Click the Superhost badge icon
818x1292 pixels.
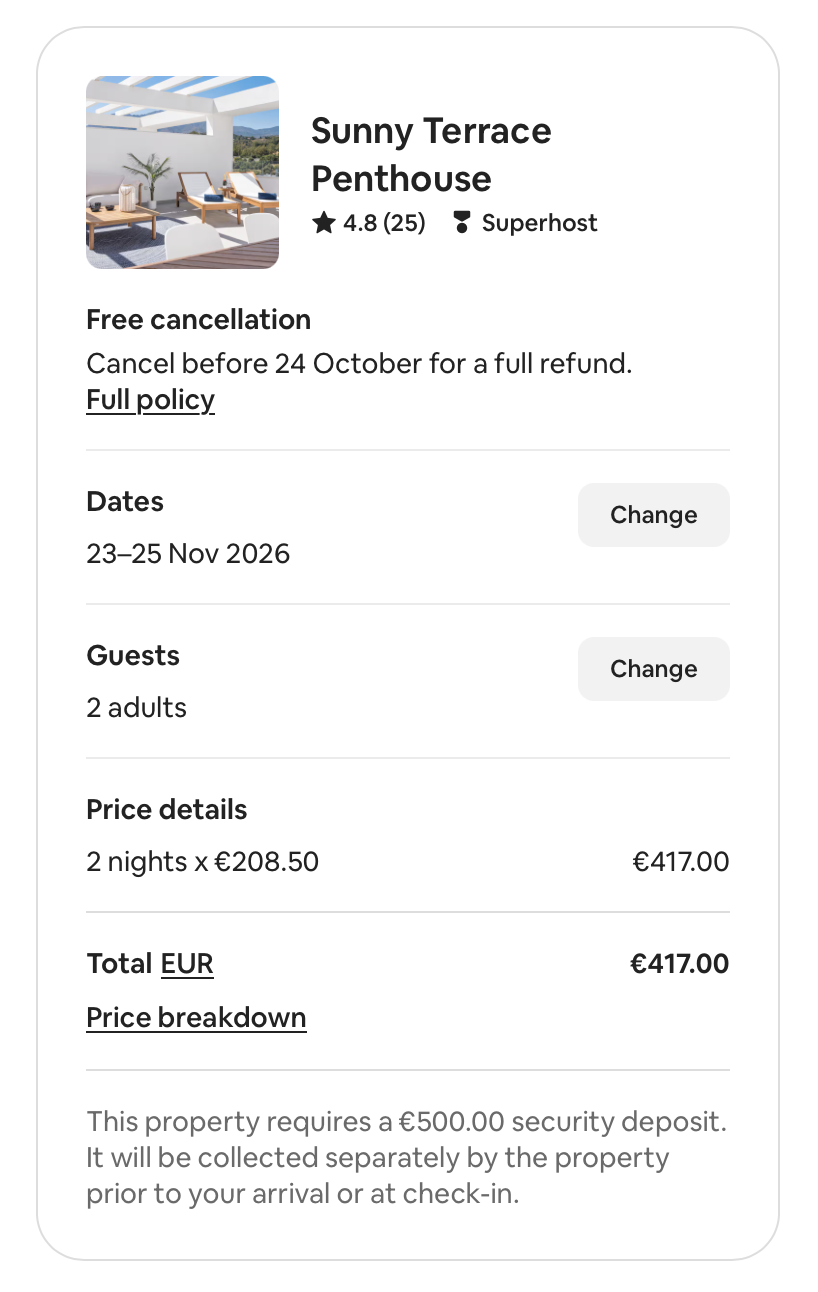(x=461, y=223)
